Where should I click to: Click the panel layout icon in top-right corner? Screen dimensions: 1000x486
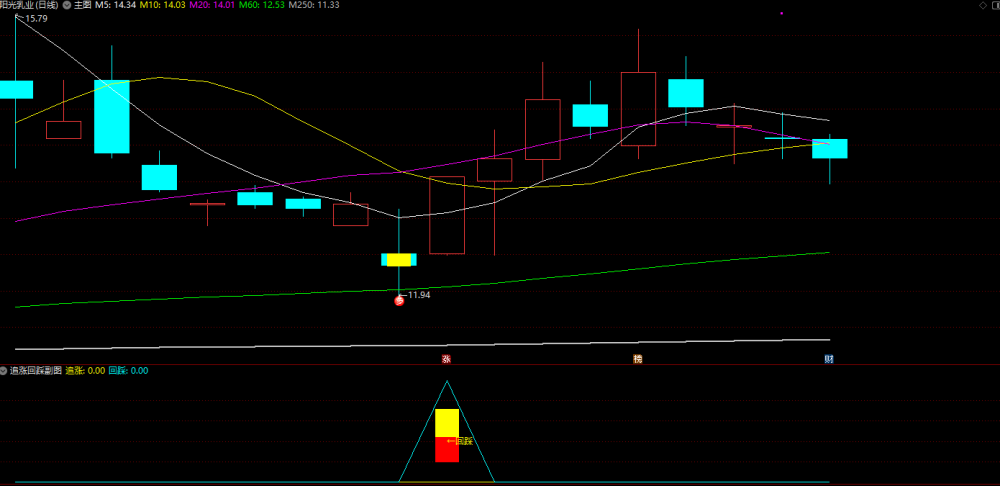point(994,5)
